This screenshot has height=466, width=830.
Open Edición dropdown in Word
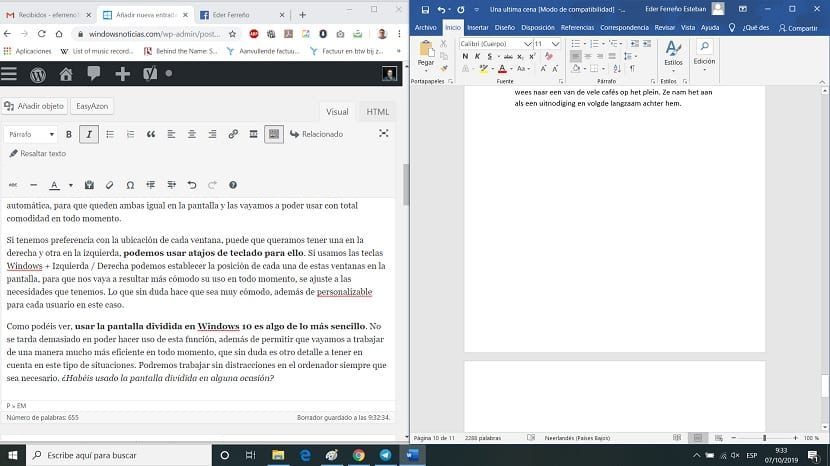tap(704, 55)
